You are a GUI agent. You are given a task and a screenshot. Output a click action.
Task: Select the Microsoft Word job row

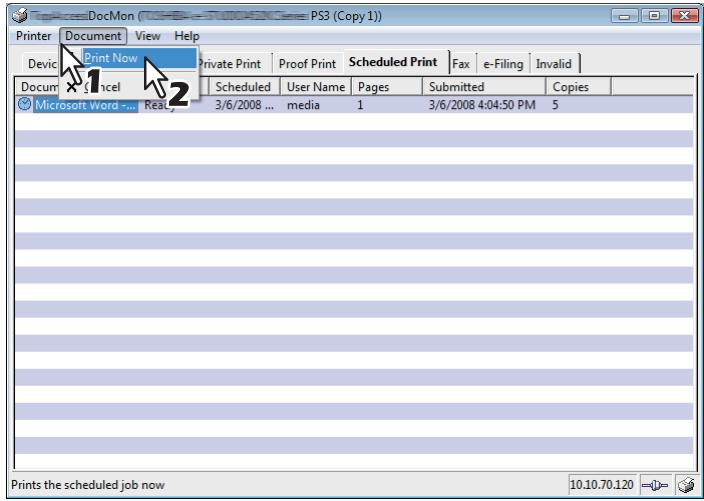click(354, 105)
